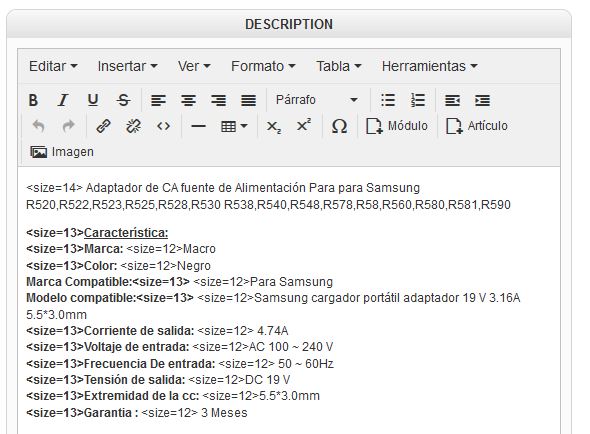Image resolution: width=590 pixels, height=434 pixels.
Task: Click the 'Extremidad de la cc' line
Action: [x=173, y=396]
